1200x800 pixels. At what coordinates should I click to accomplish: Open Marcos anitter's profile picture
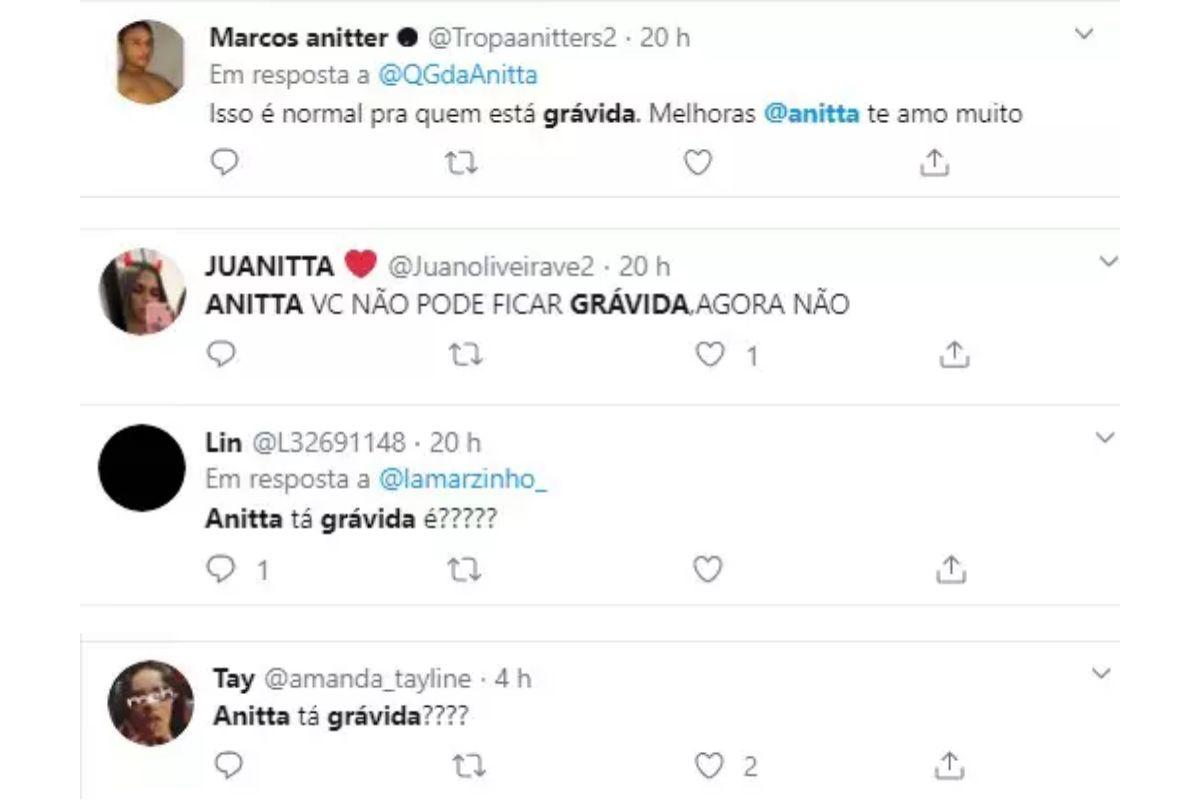pyautogui.click(x=150, y=62)
